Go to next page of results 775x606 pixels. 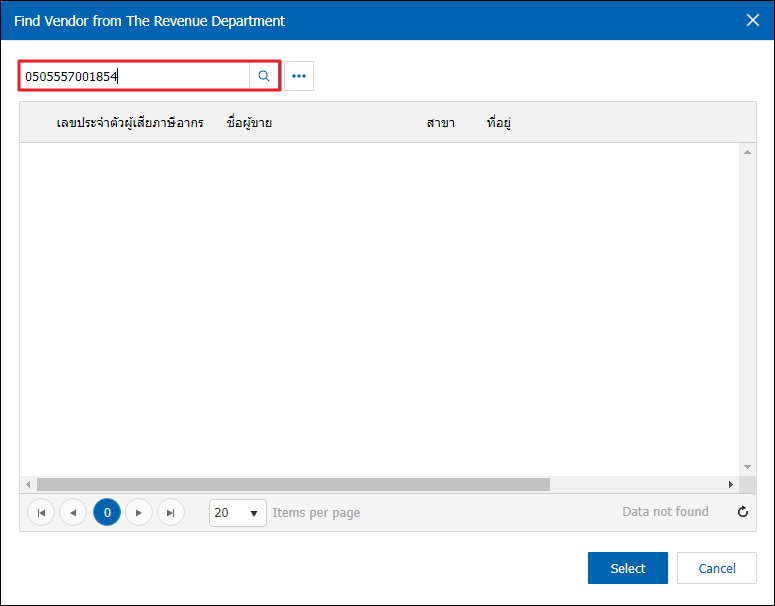139,513
